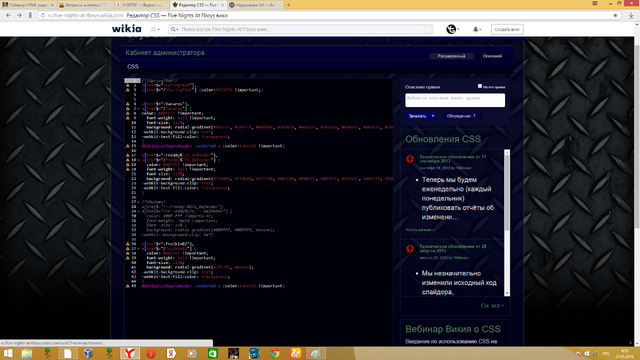Click the second CSS update author avatar
The image size is (640, 360).
[410, 249]
